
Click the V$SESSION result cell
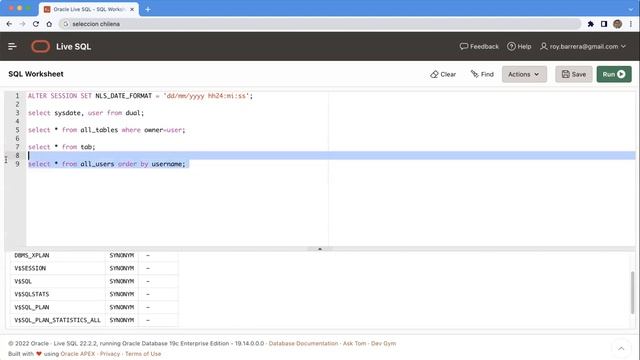pyautogui.click(x=58, y=268)
